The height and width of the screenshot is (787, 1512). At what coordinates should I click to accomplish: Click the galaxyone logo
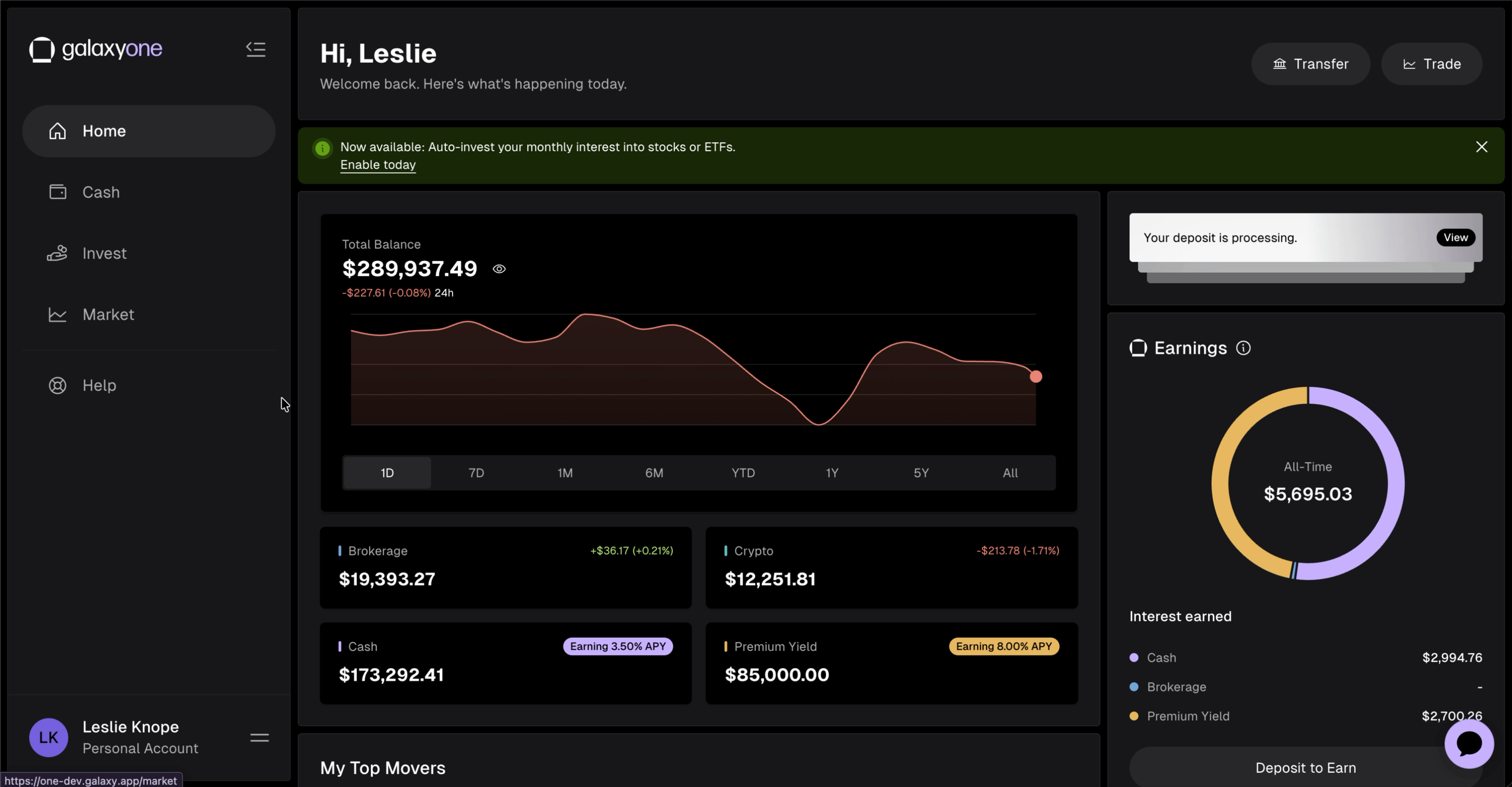(x=95, y=49)
